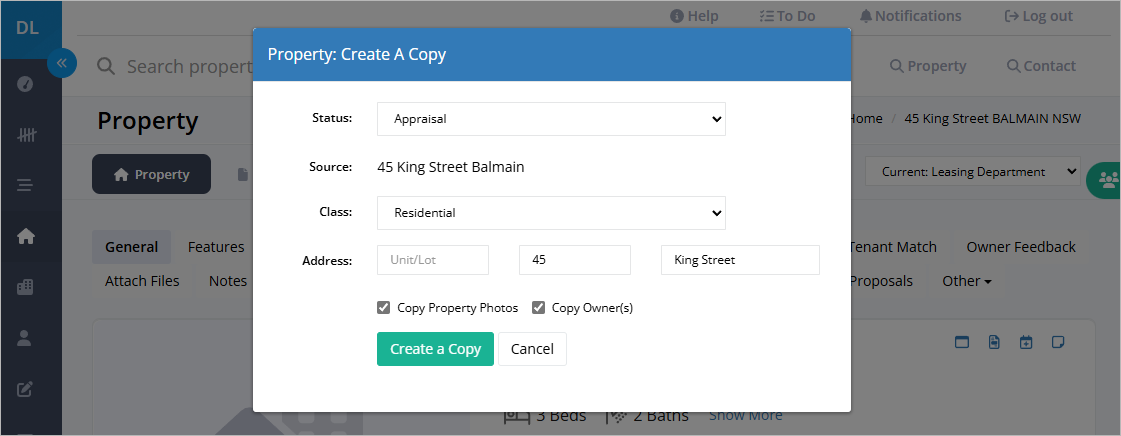The image size is (1121, 436).
Task: Open the Class dropdown showing Residential
Action: (551, 212)
